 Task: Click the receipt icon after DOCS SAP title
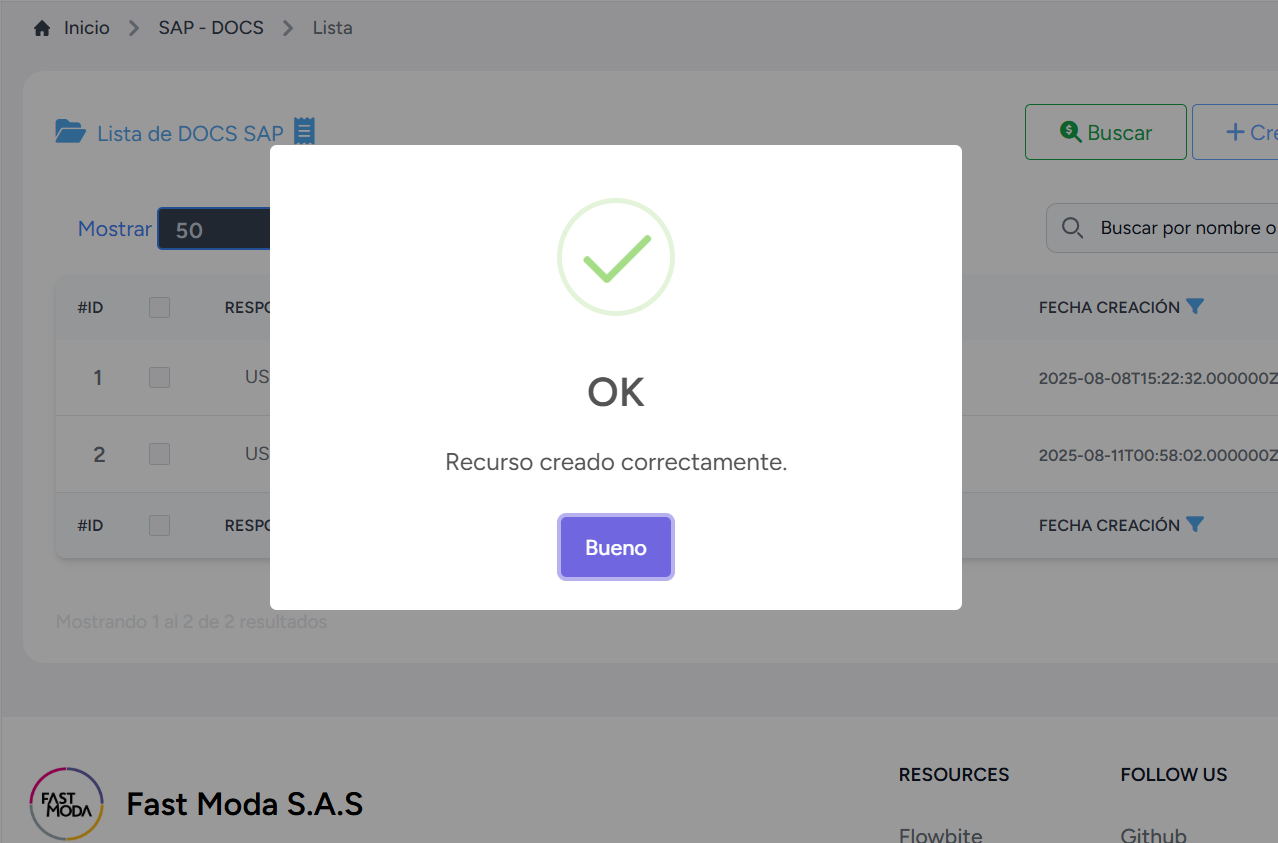pos(304,132)
